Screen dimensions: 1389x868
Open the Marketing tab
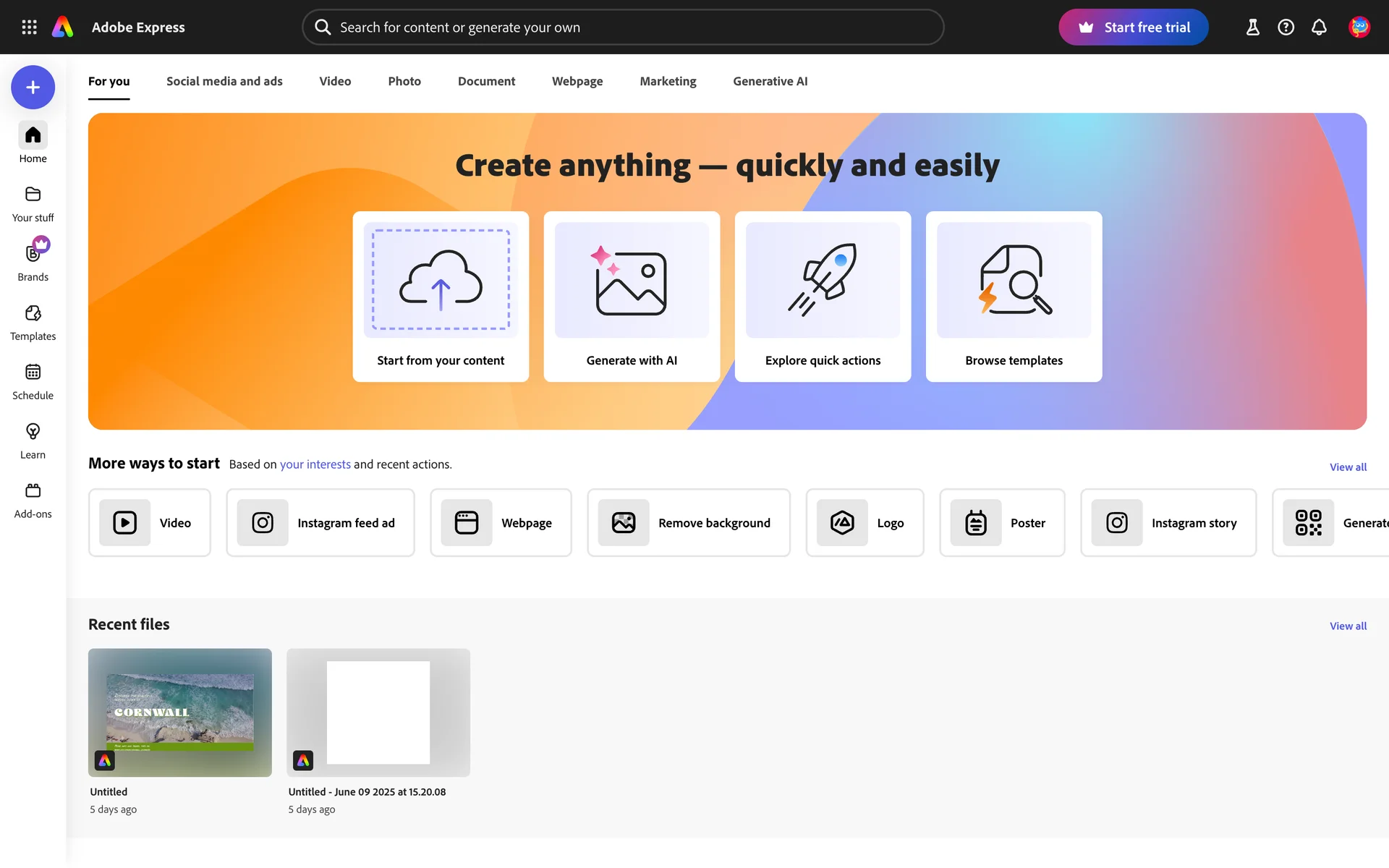(668, 81)
